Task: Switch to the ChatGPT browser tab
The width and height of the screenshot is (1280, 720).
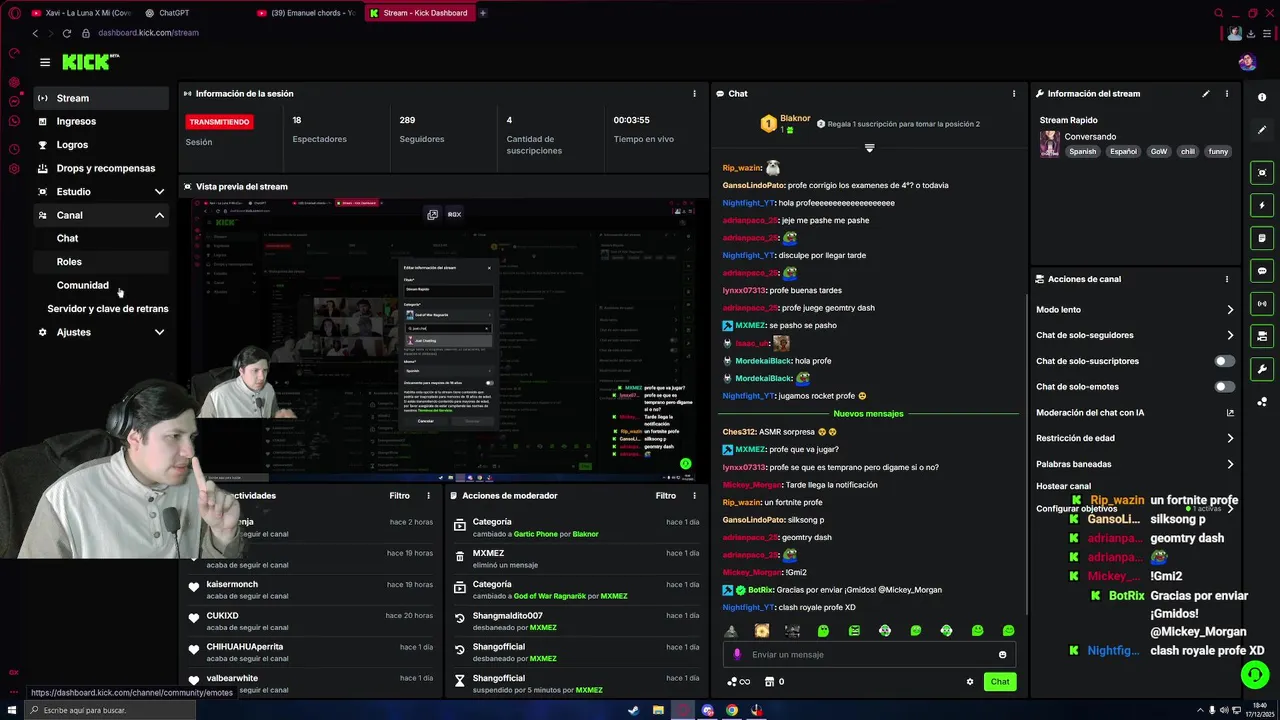Action: (x=190, y=13)
